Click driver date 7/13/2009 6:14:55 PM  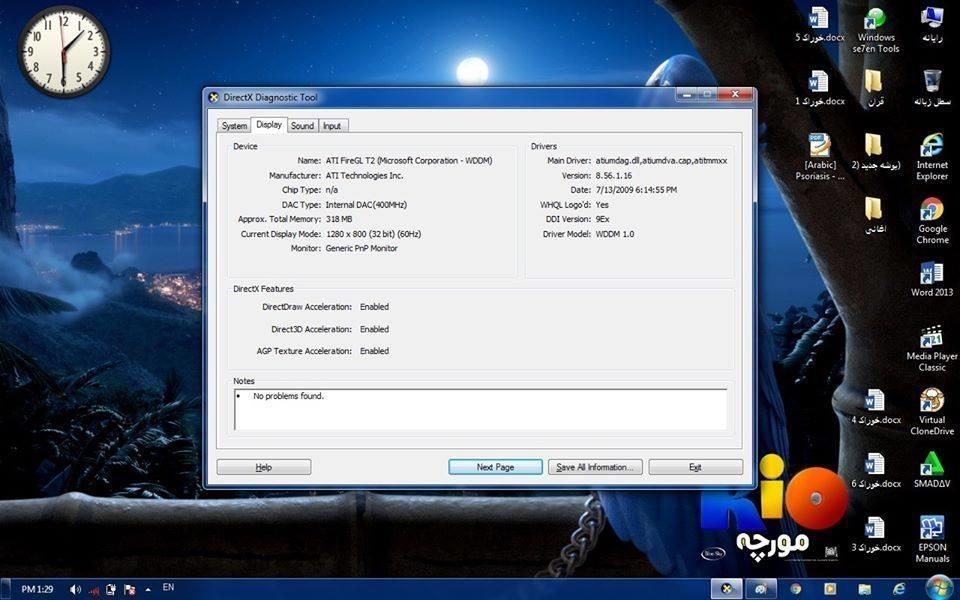(x=636, y=190)
